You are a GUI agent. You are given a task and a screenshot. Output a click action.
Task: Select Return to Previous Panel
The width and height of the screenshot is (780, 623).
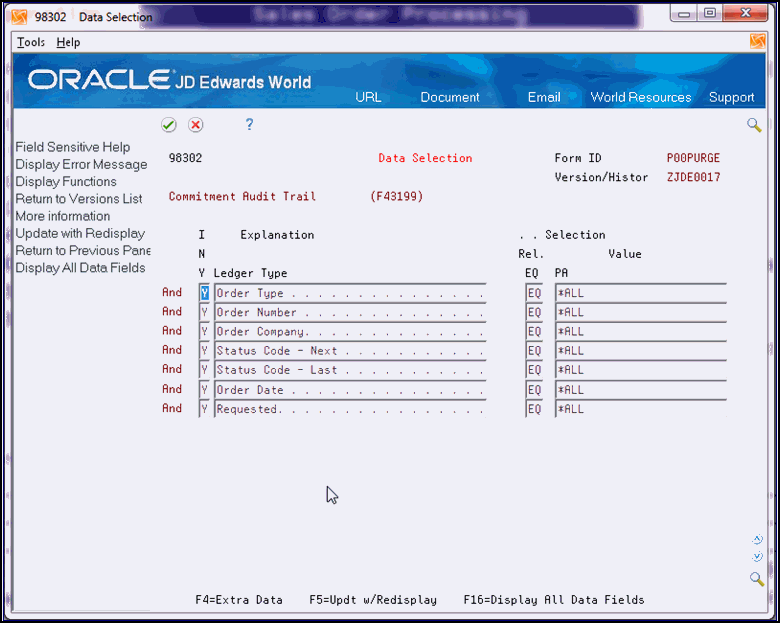[x=83, y=250]
